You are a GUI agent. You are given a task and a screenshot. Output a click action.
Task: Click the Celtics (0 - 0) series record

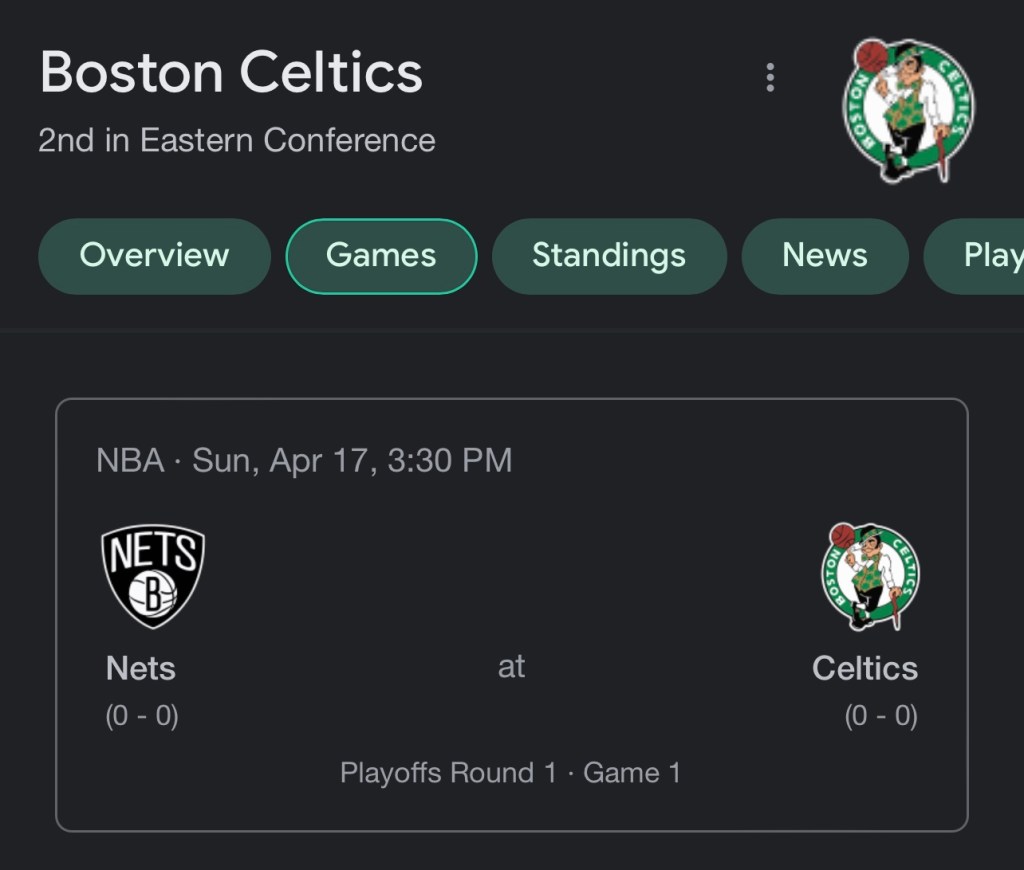coord(881,716)
